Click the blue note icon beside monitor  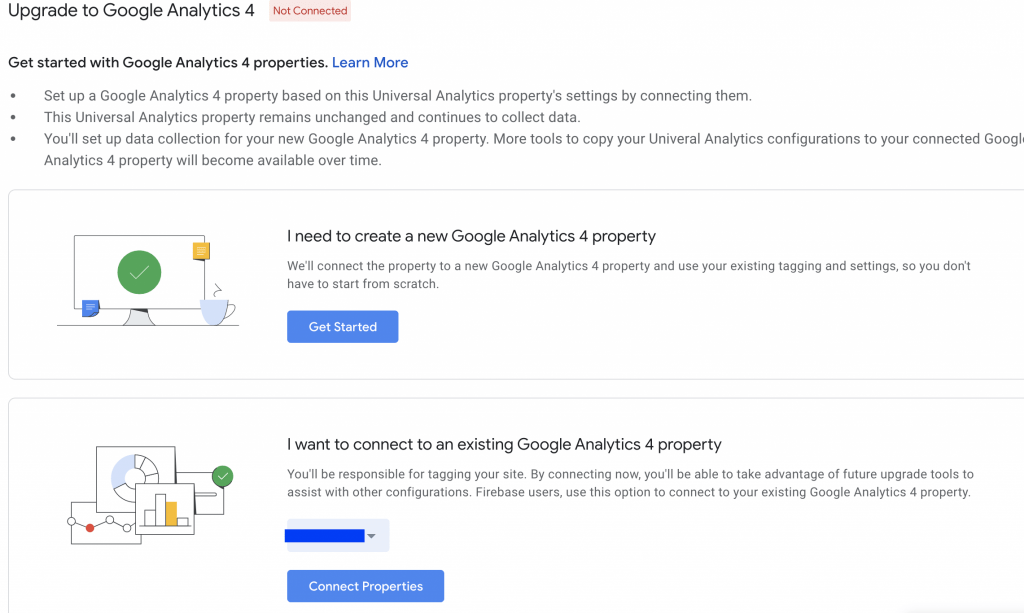coord(91,308)
